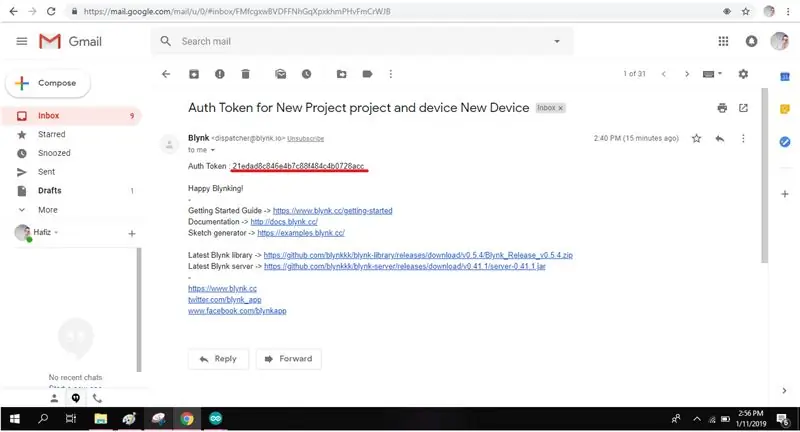Open the Windows Start menu
Screen dimensions: 800x432
pos(14,419)
